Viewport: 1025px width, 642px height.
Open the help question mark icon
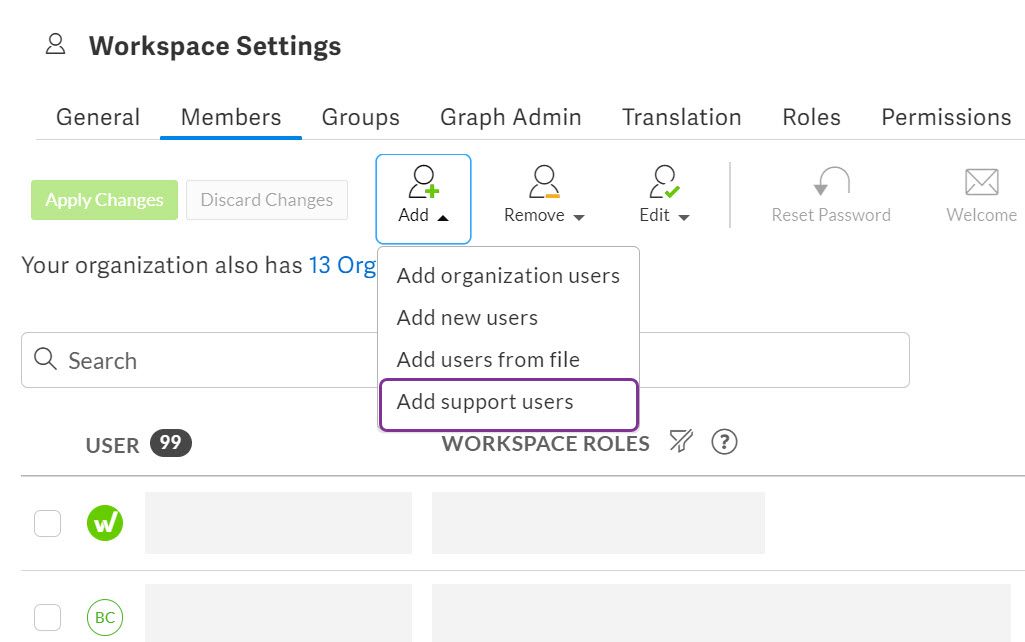point(724,441)
